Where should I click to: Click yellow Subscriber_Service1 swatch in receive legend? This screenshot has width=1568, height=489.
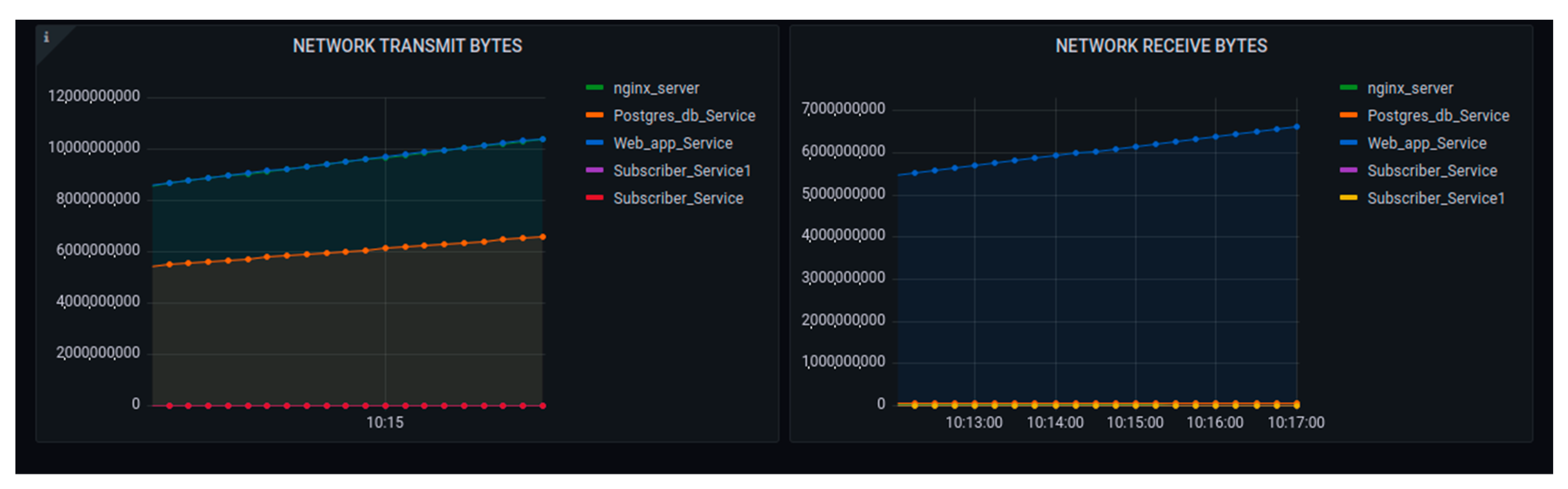tap(1348, 198)
